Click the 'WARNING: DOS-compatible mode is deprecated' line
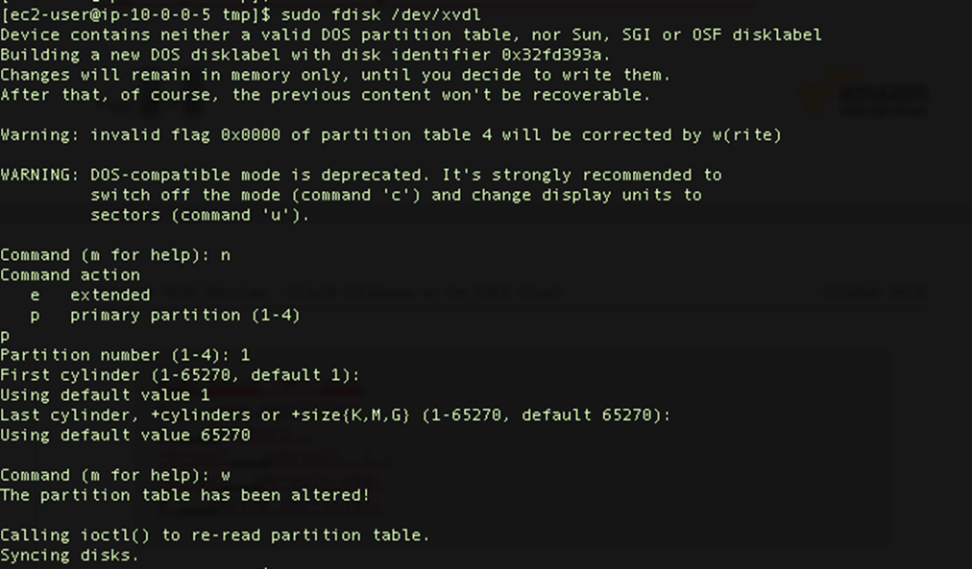Viewport: 972px width, 569px height. [361, 175]
